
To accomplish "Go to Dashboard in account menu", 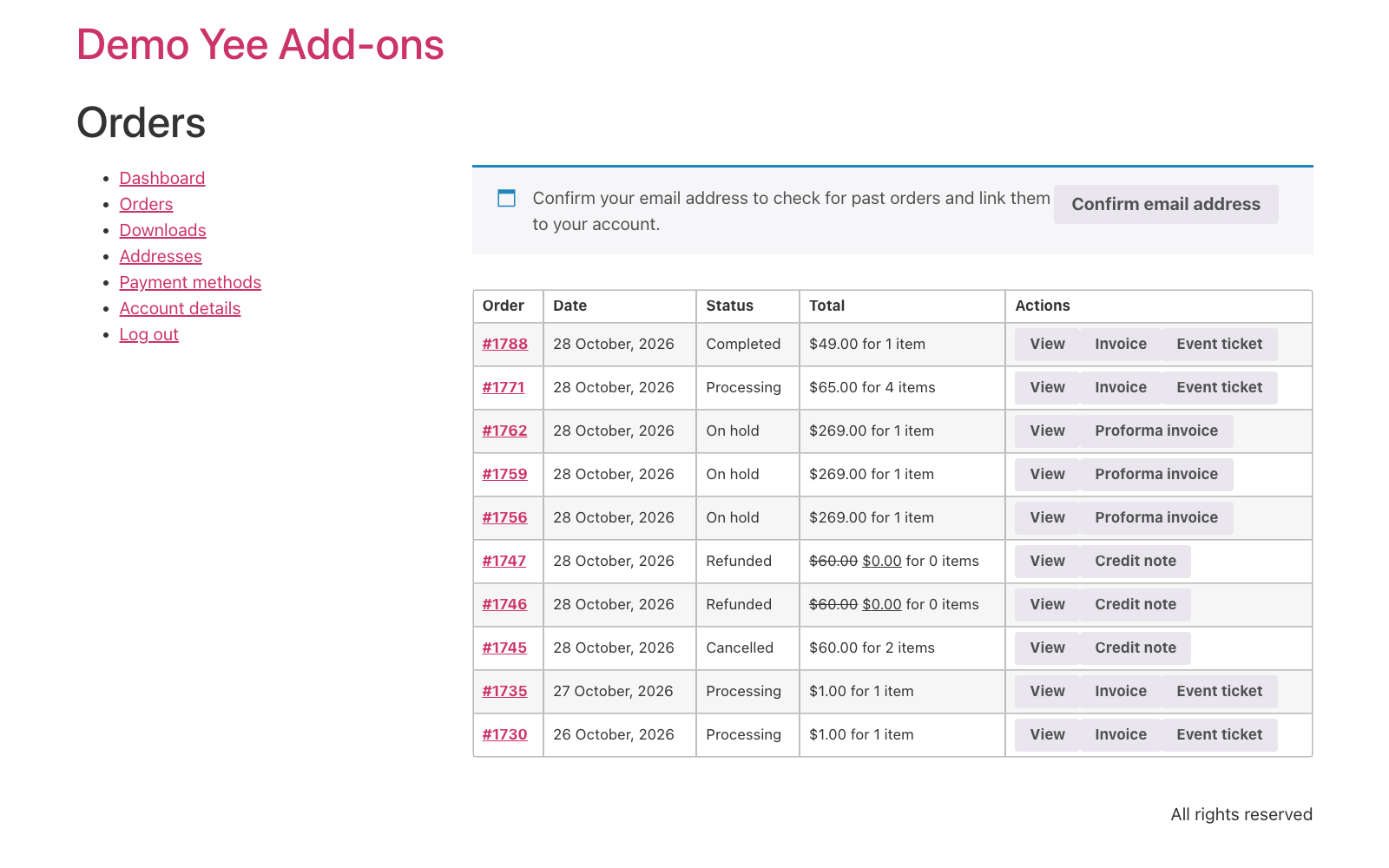I will (162, 178).
